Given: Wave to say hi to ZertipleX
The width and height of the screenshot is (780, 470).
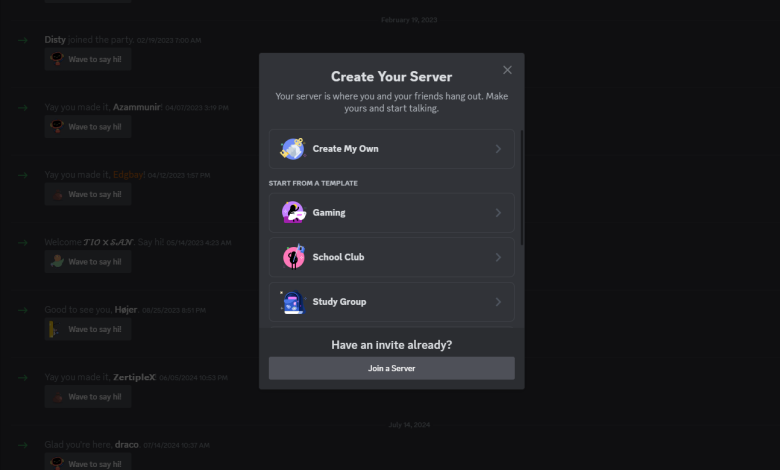Looking at the screenshot, I should tap(88, 397).
